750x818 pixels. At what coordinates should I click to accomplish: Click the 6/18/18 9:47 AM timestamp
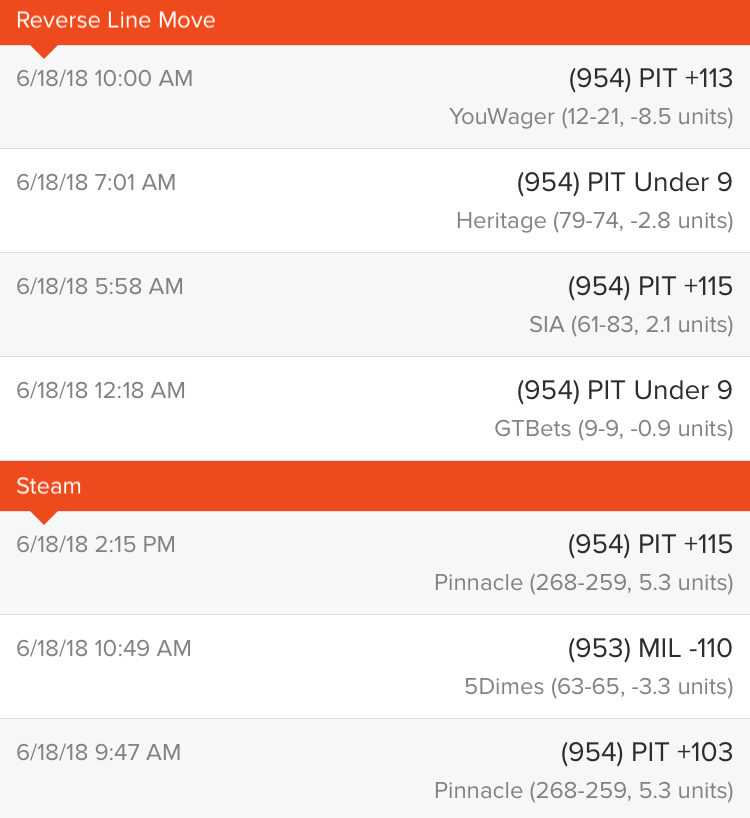[x=99, y=752]
